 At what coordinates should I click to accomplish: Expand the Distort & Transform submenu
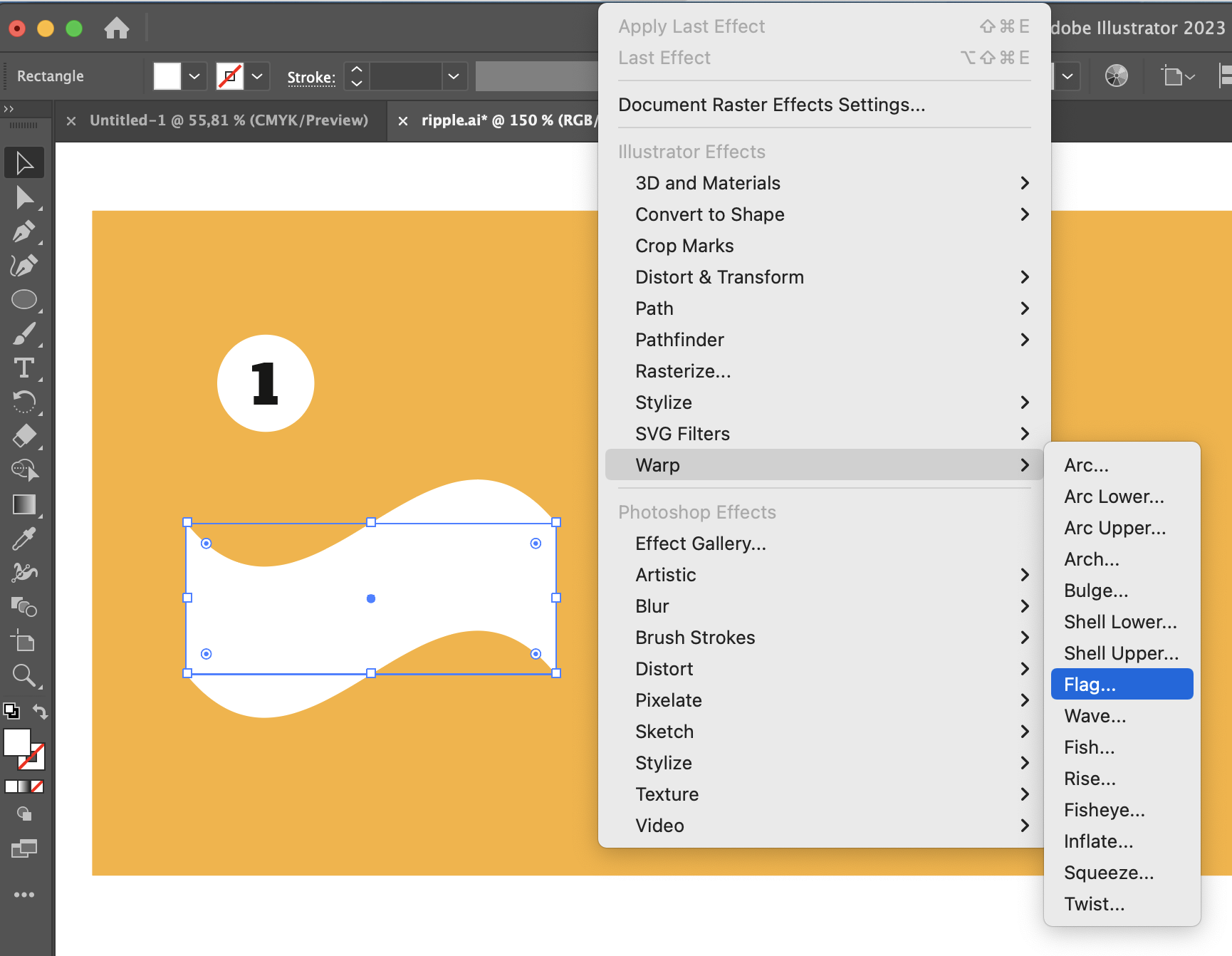tap(719, 277)
